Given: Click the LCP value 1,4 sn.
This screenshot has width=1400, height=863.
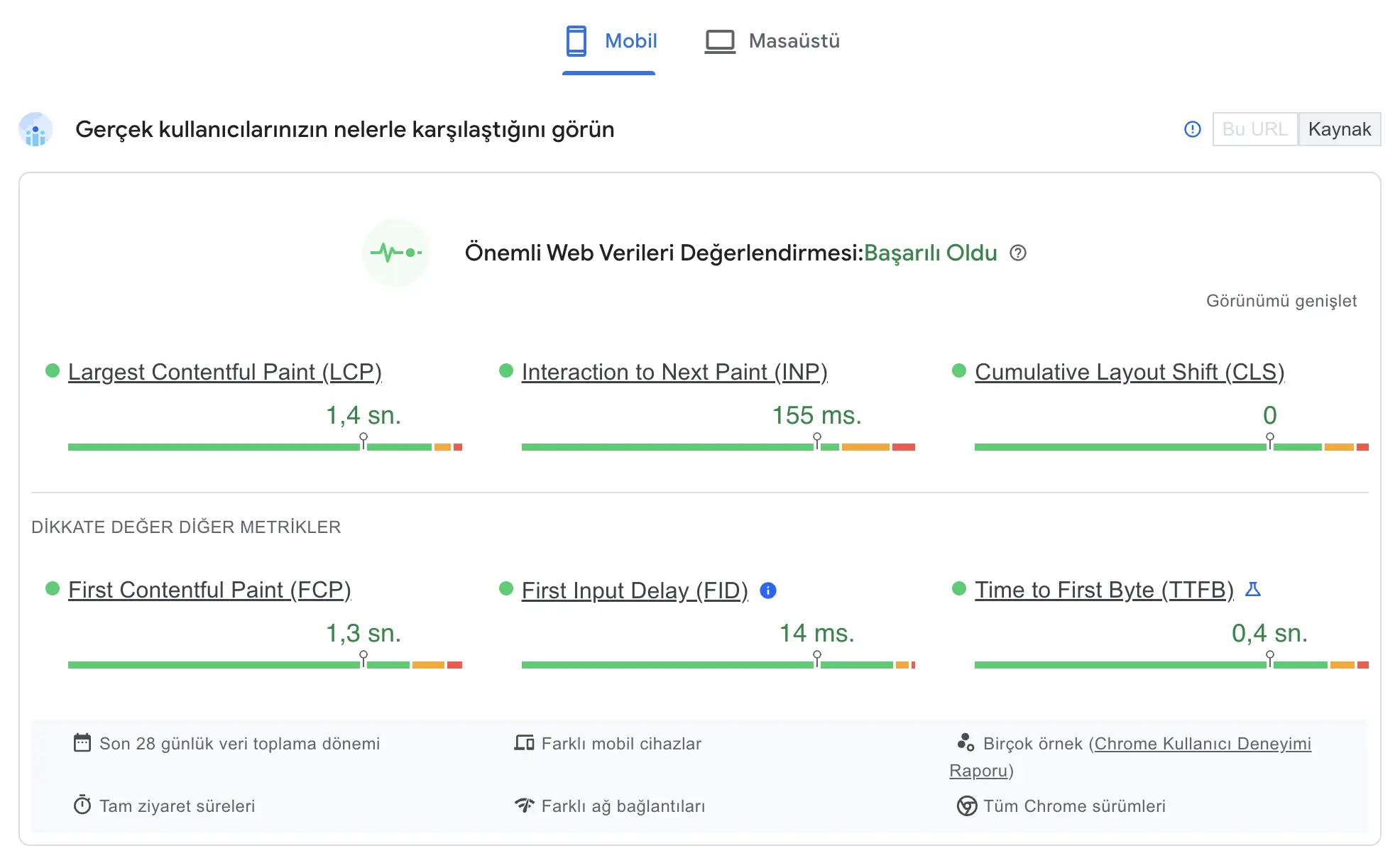Looking at the screenshot, I should point(363,415).
